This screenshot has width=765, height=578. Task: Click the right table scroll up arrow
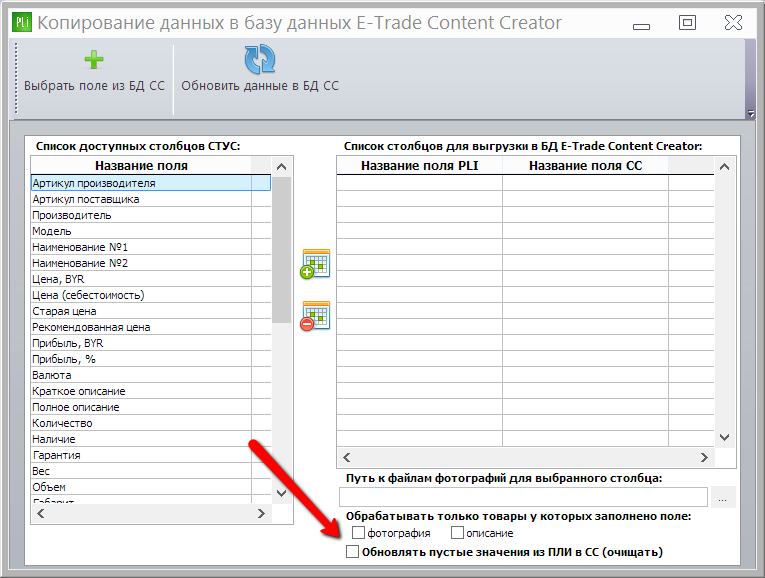click(x=725, y=166)
